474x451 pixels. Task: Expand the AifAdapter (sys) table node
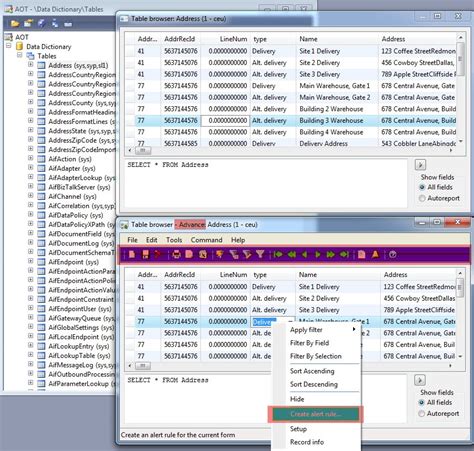[31, 167]
